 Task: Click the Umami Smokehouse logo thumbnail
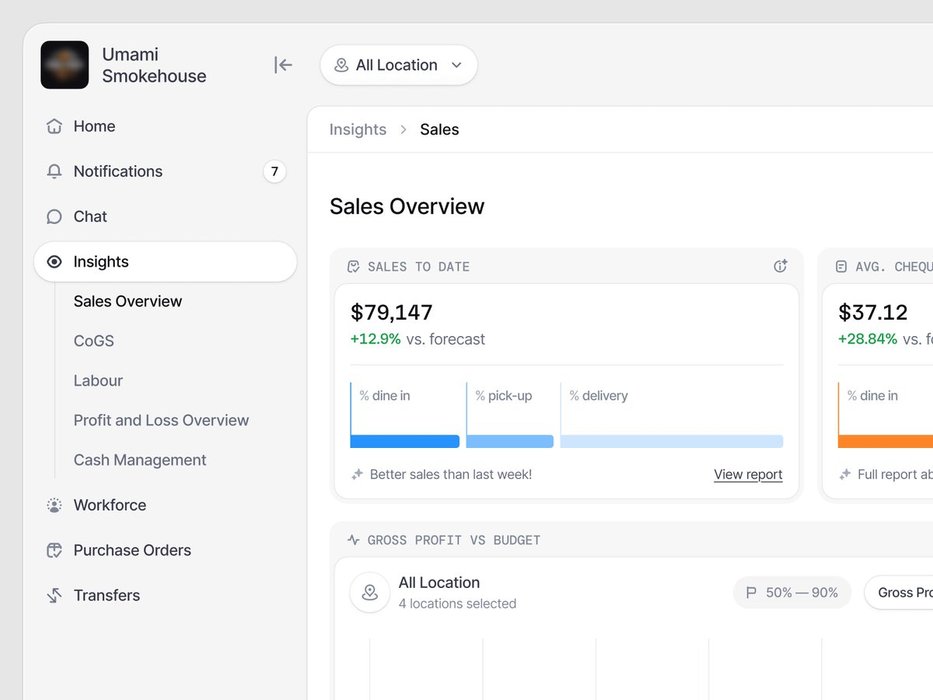(65, 65)
